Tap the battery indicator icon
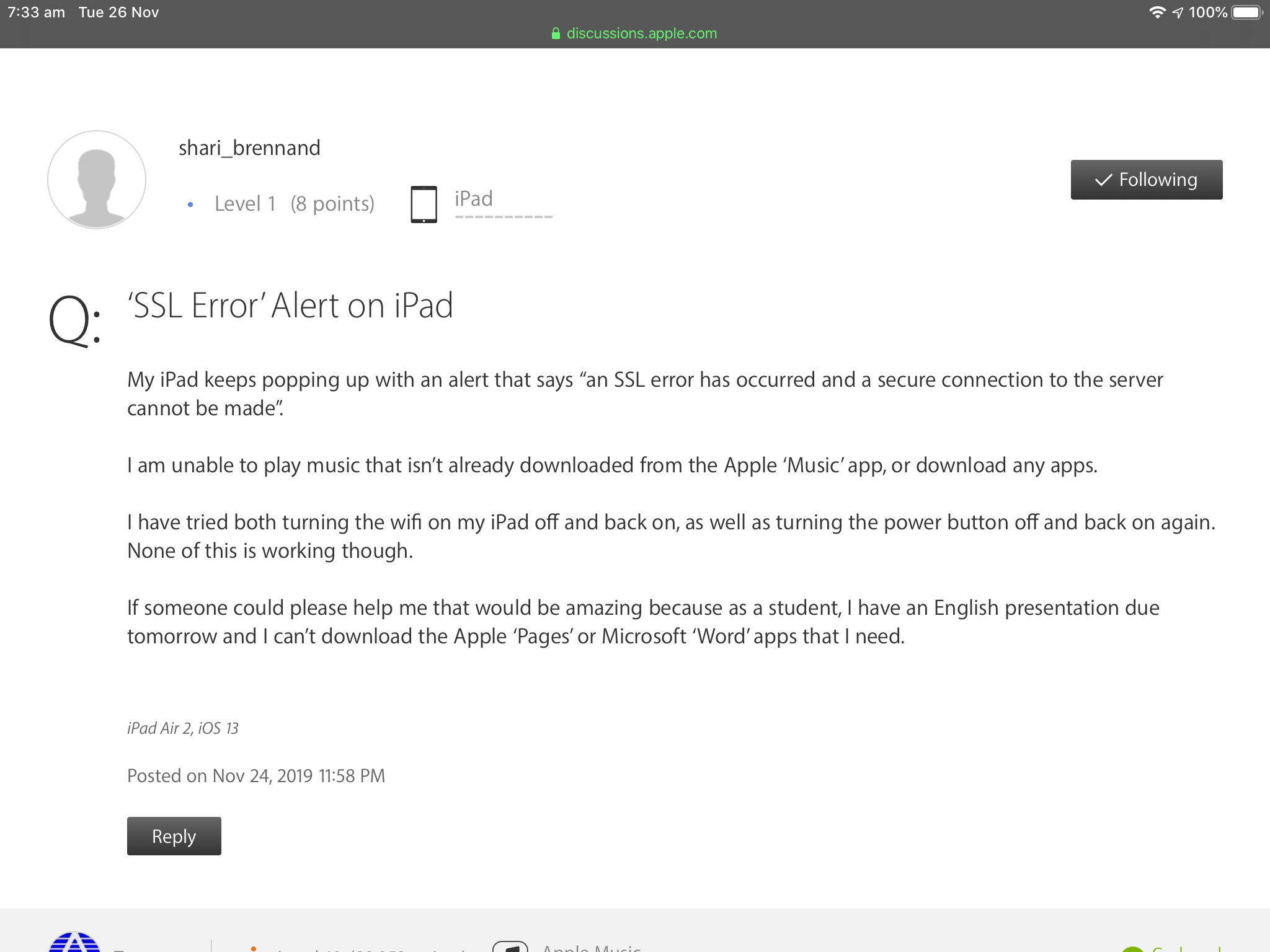Image resolution: width=1270 pixels, height=952 pixels. pos(1246,12)
